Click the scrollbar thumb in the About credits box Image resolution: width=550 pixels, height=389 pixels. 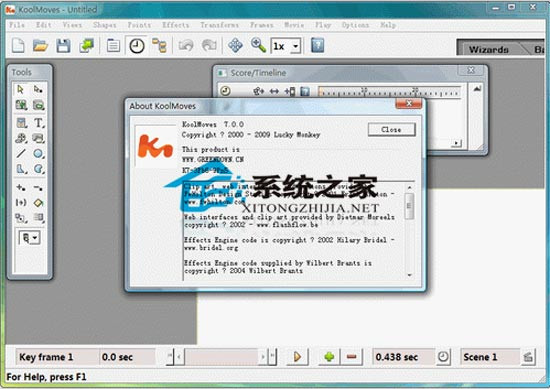point(409,206)
